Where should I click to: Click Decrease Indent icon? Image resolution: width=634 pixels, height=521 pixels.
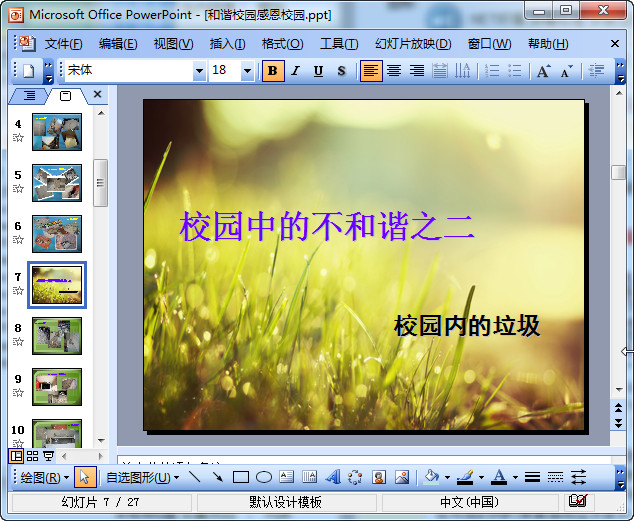click(596, 71)
